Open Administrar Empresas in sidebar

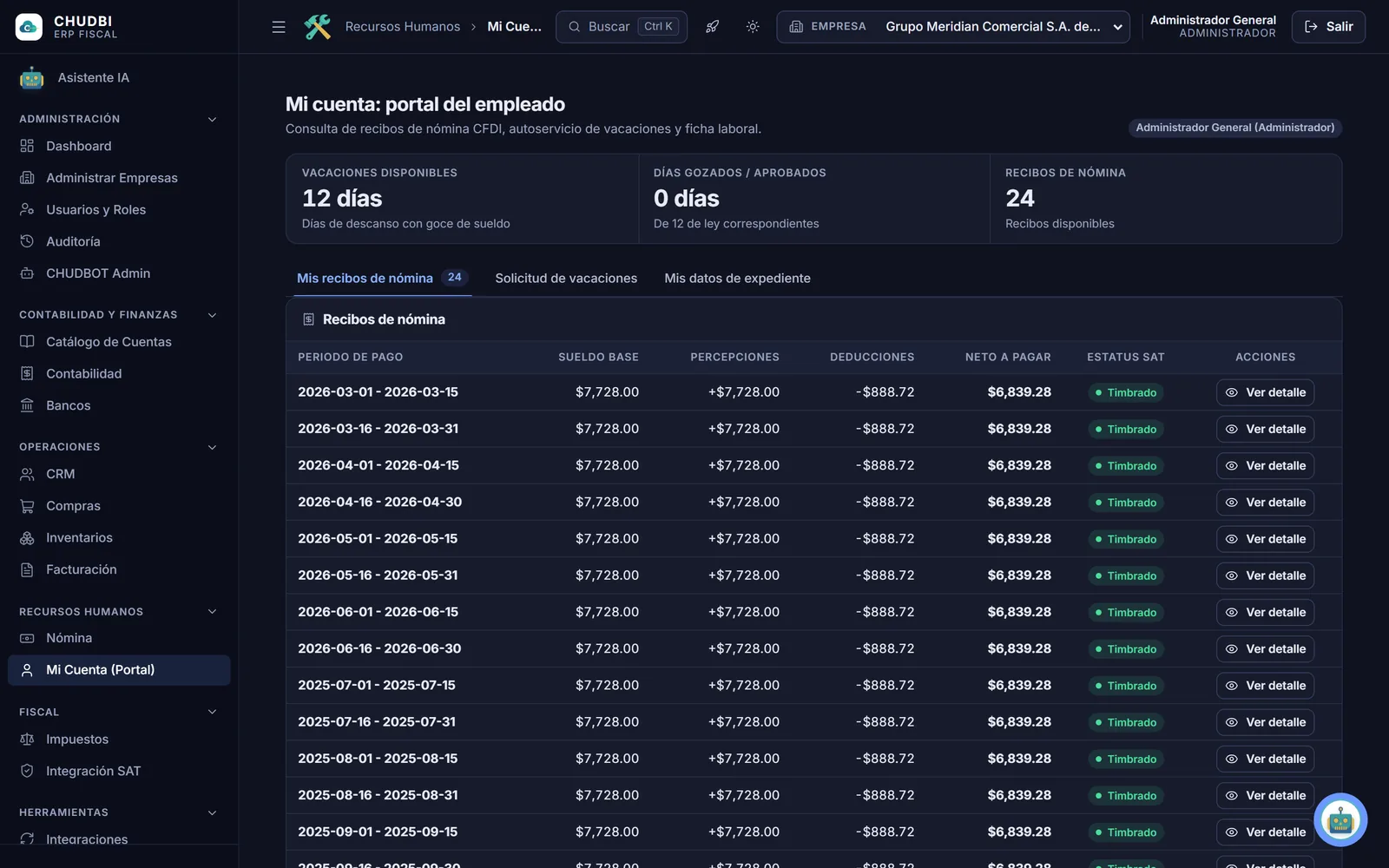[x=119, y=178]
